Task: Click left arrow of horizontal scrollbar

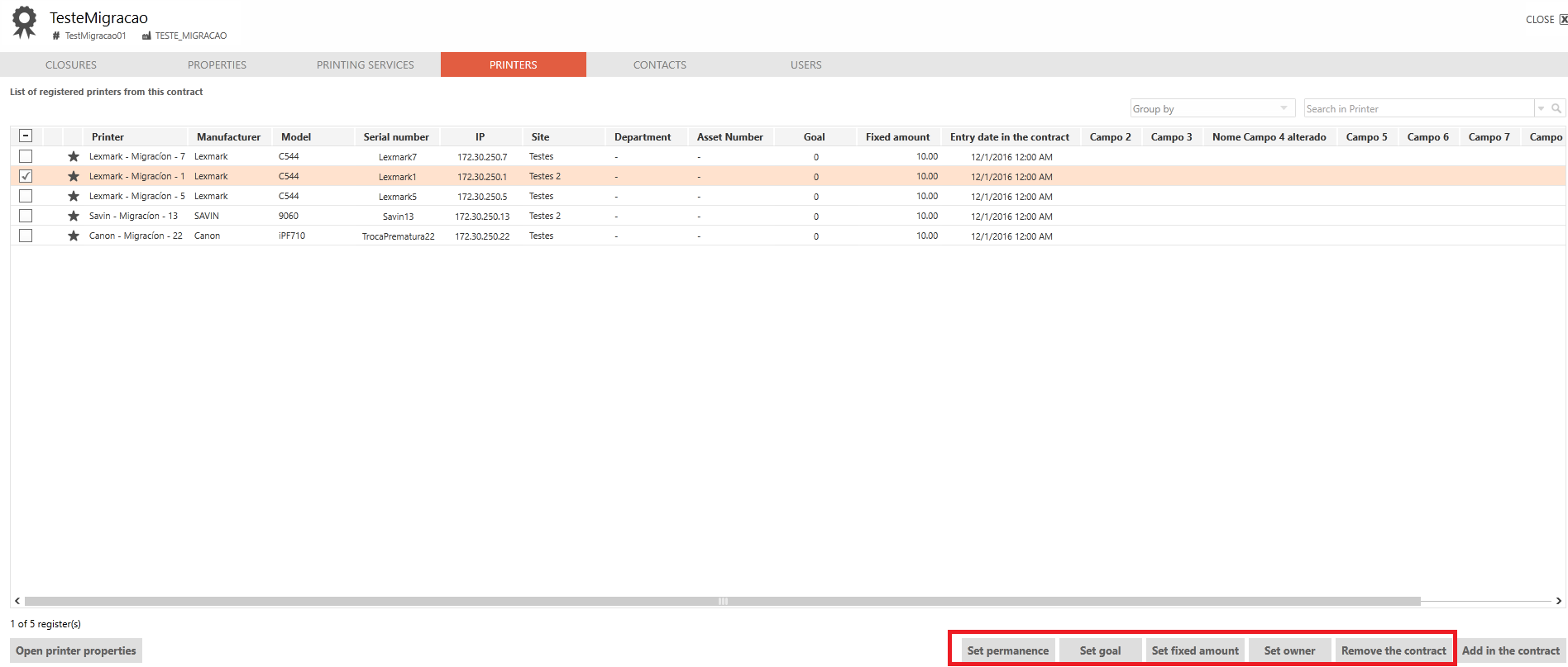Action: coord(17,601)
